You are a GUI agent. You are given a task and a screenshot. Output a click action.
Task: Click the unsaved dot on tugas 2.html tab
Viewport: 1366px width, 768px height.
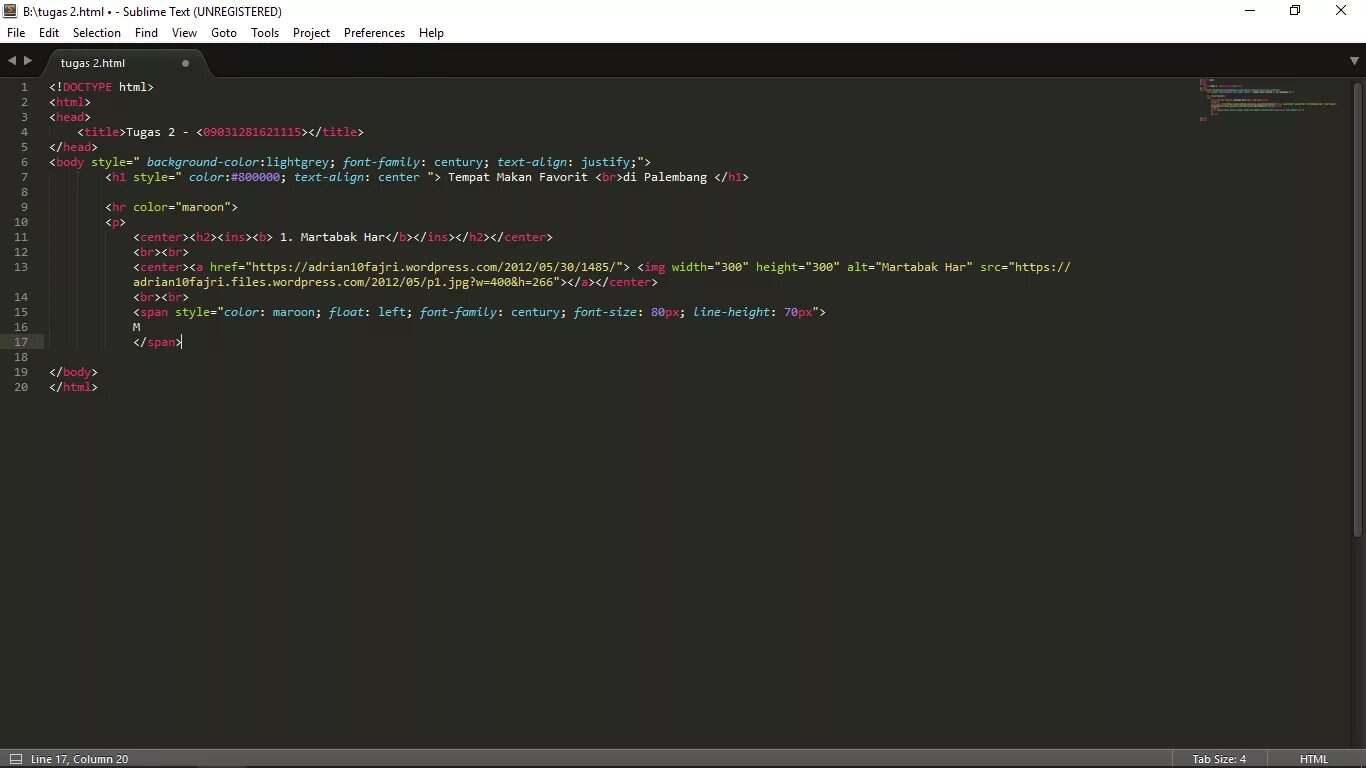coord(185,63)
